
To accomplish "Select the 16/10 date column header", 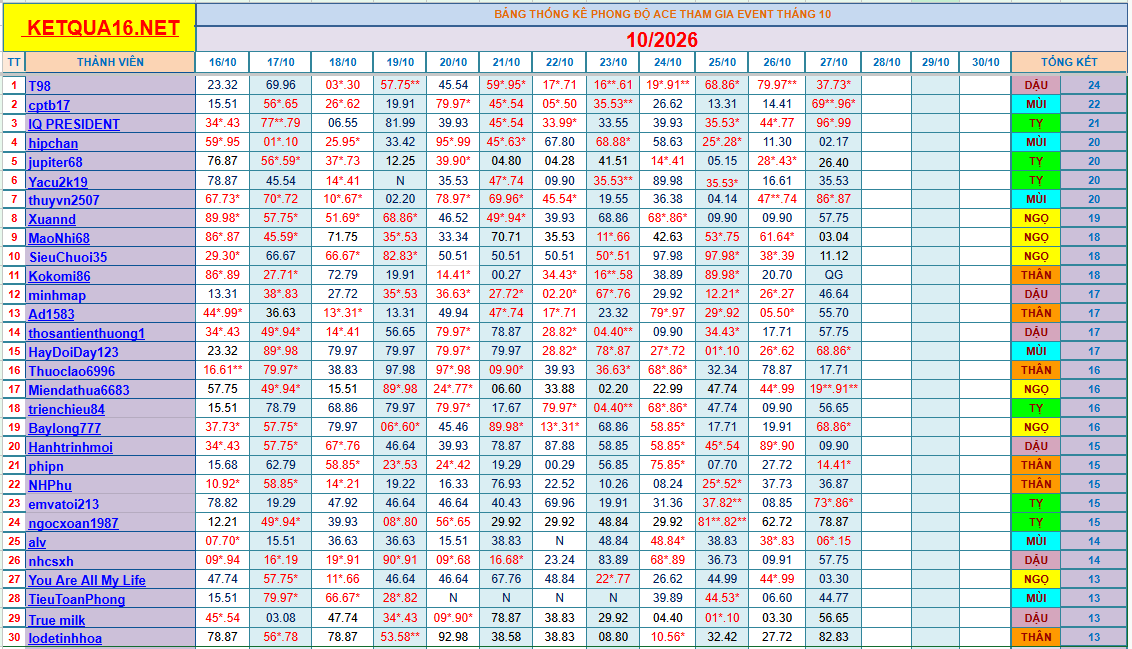I will tap(222, 62).
